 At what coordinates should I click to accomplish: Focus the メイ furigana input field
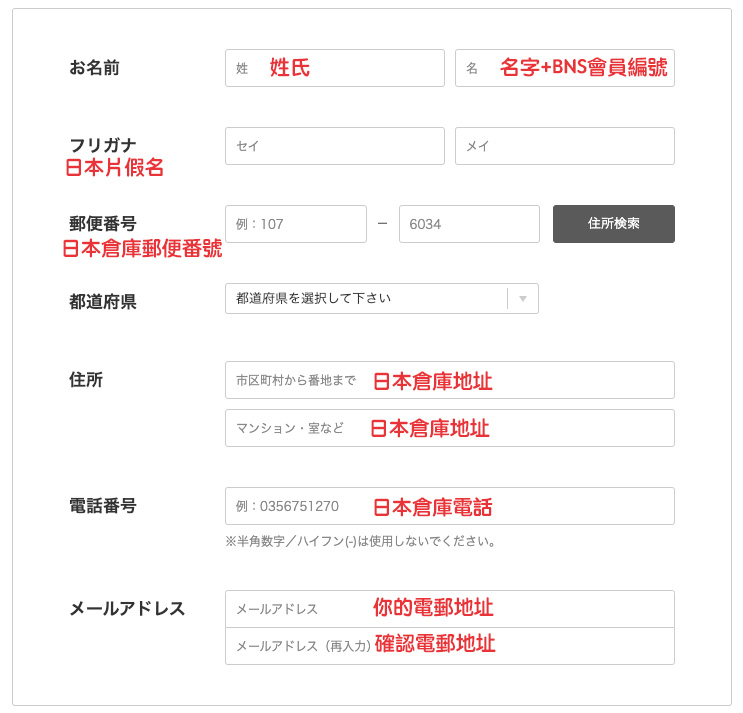564,146
